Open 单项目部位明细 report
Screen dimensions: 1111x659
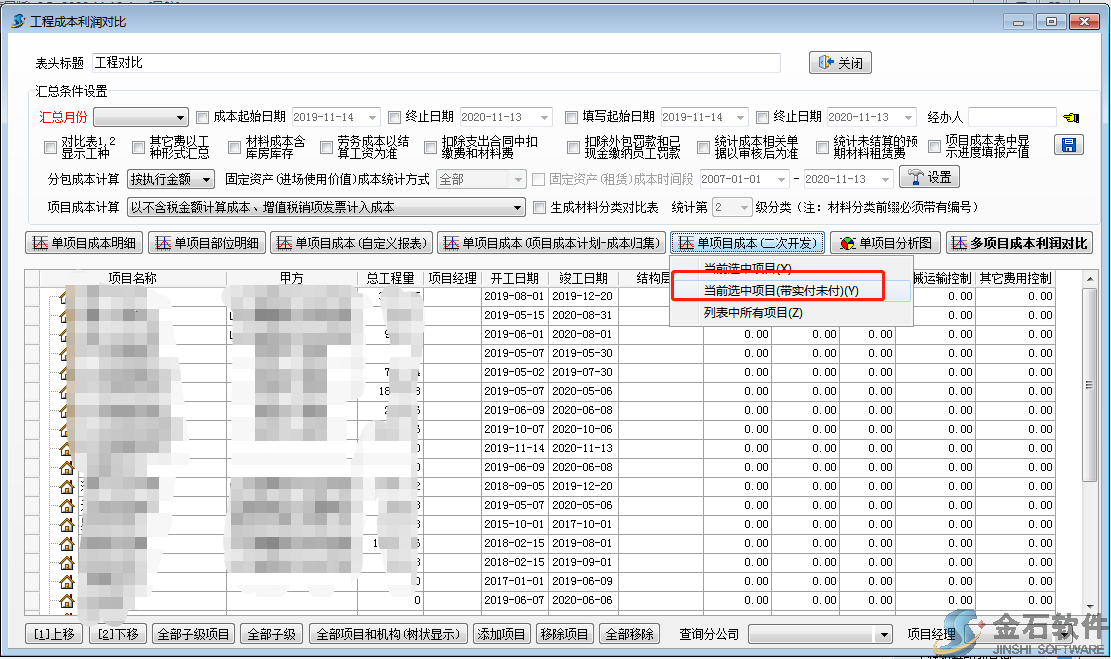coord(208,243)
